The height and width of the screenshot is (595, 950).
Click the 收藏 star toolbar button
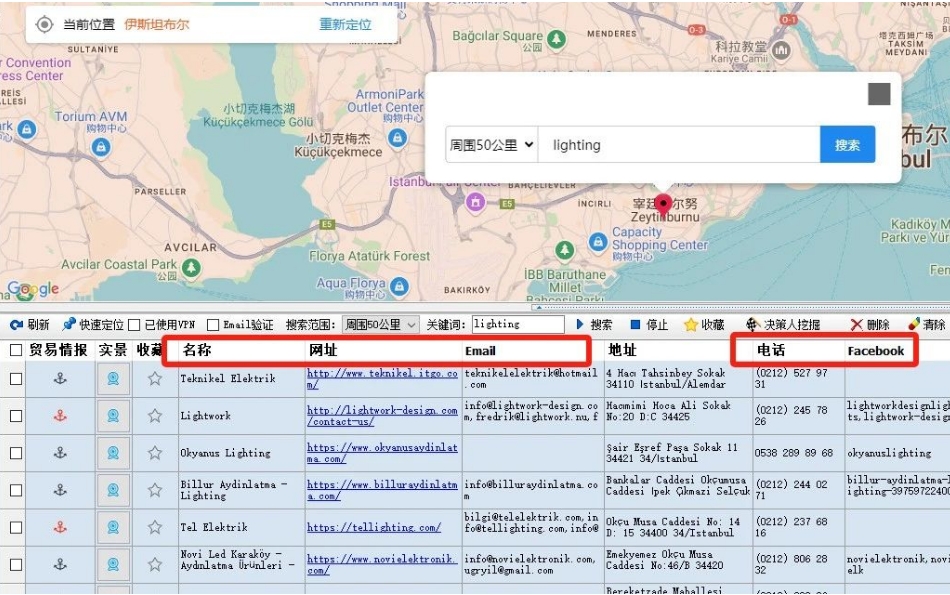[704, 325]
